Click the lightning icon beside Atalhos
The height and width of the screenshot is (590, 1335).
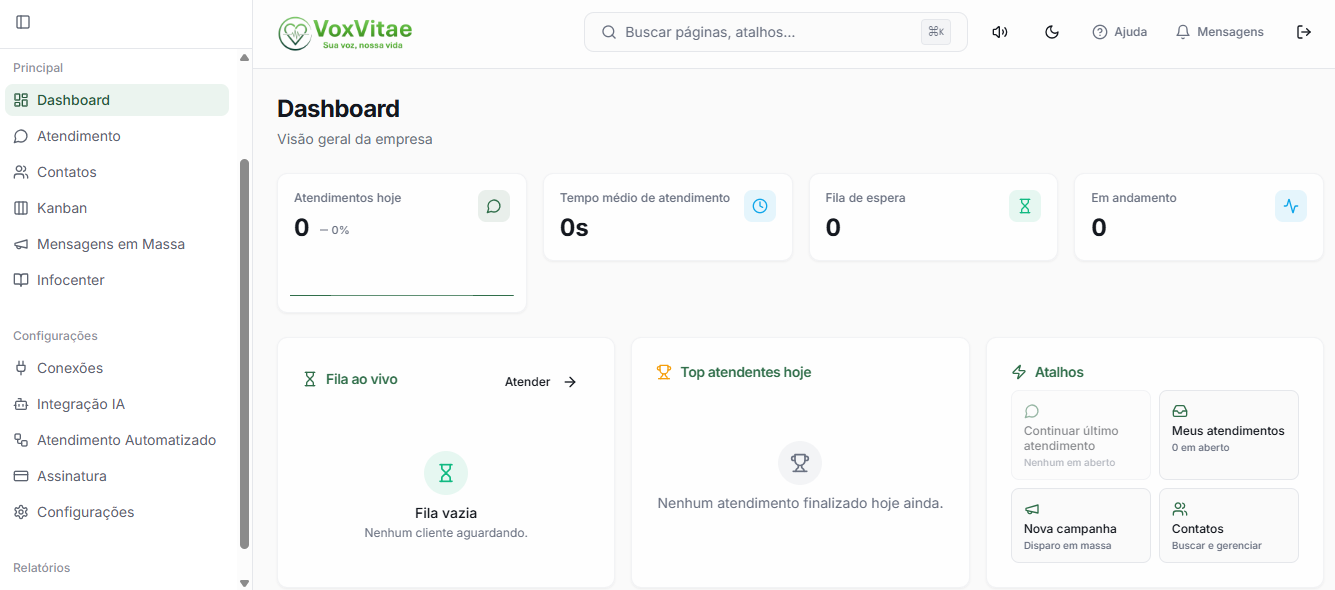(1019, 372)
